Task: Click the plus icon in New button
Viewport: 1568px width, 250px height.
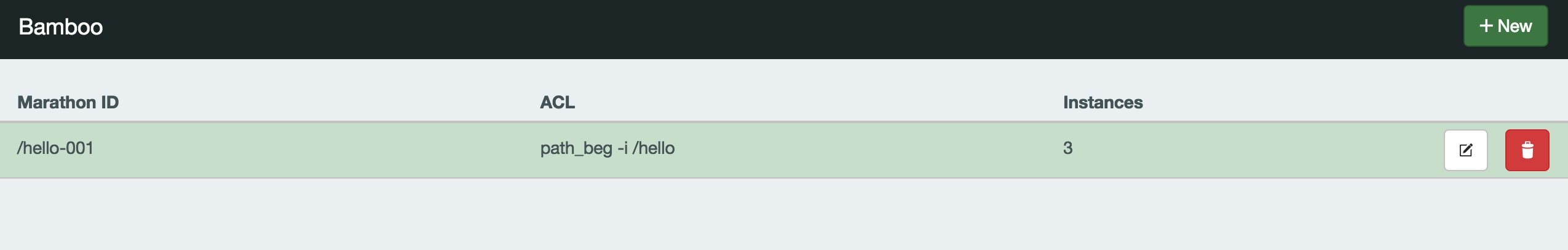Action: (1486, 26)
